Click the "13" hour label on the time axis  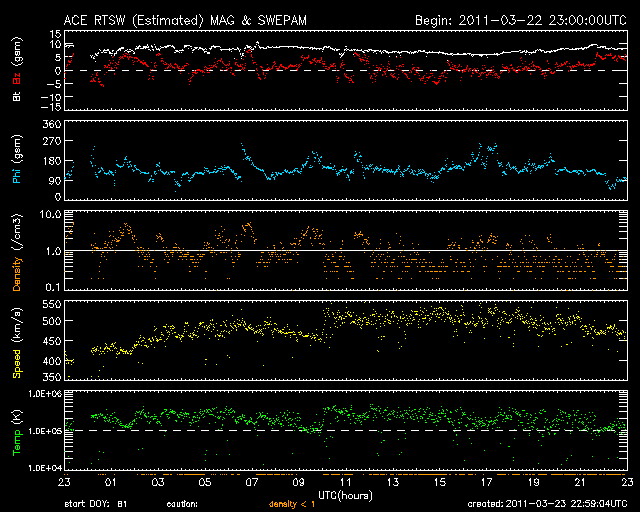pyautogui.click(x=393, y=482)
